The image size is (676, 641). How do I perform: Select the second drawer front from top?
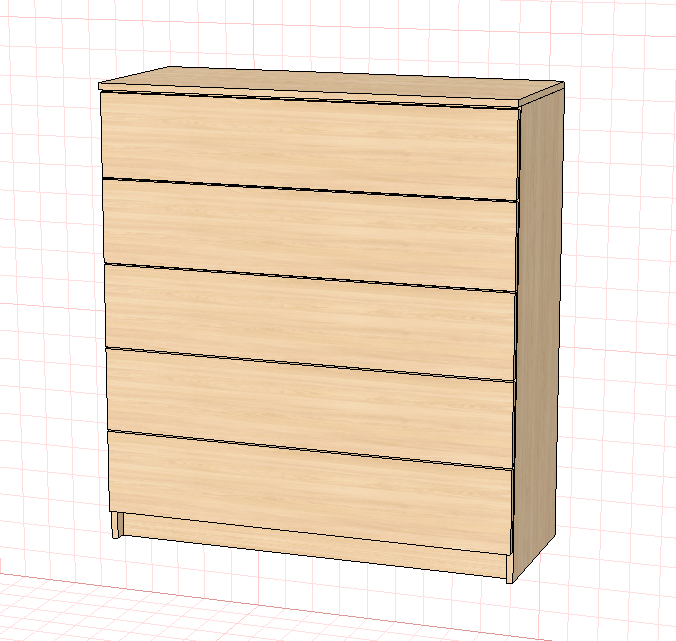310,235
